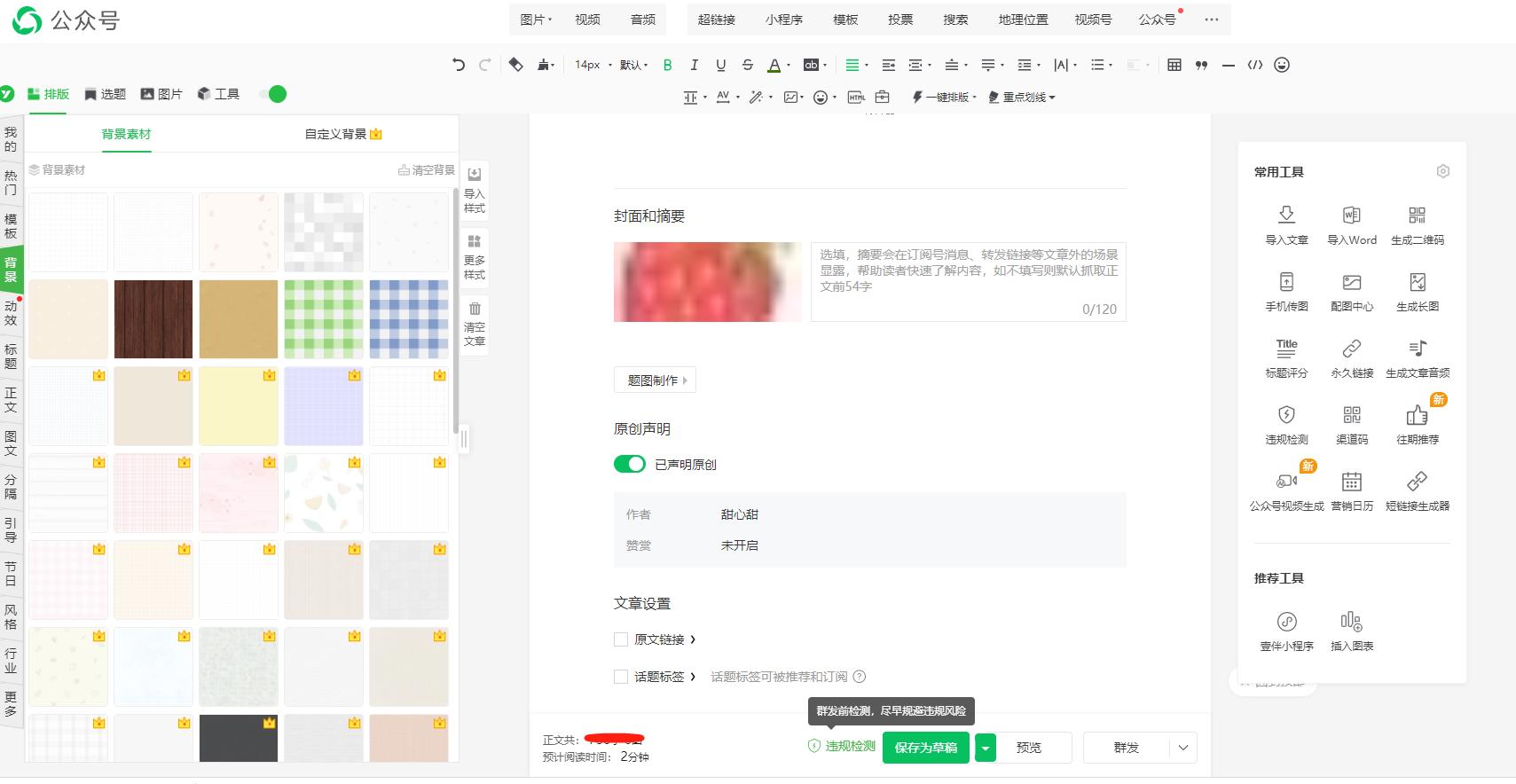Click the HTML toolbar icon
Image resolution: width=1516 pixels, height=784 pixels.
tap(856, 97)
